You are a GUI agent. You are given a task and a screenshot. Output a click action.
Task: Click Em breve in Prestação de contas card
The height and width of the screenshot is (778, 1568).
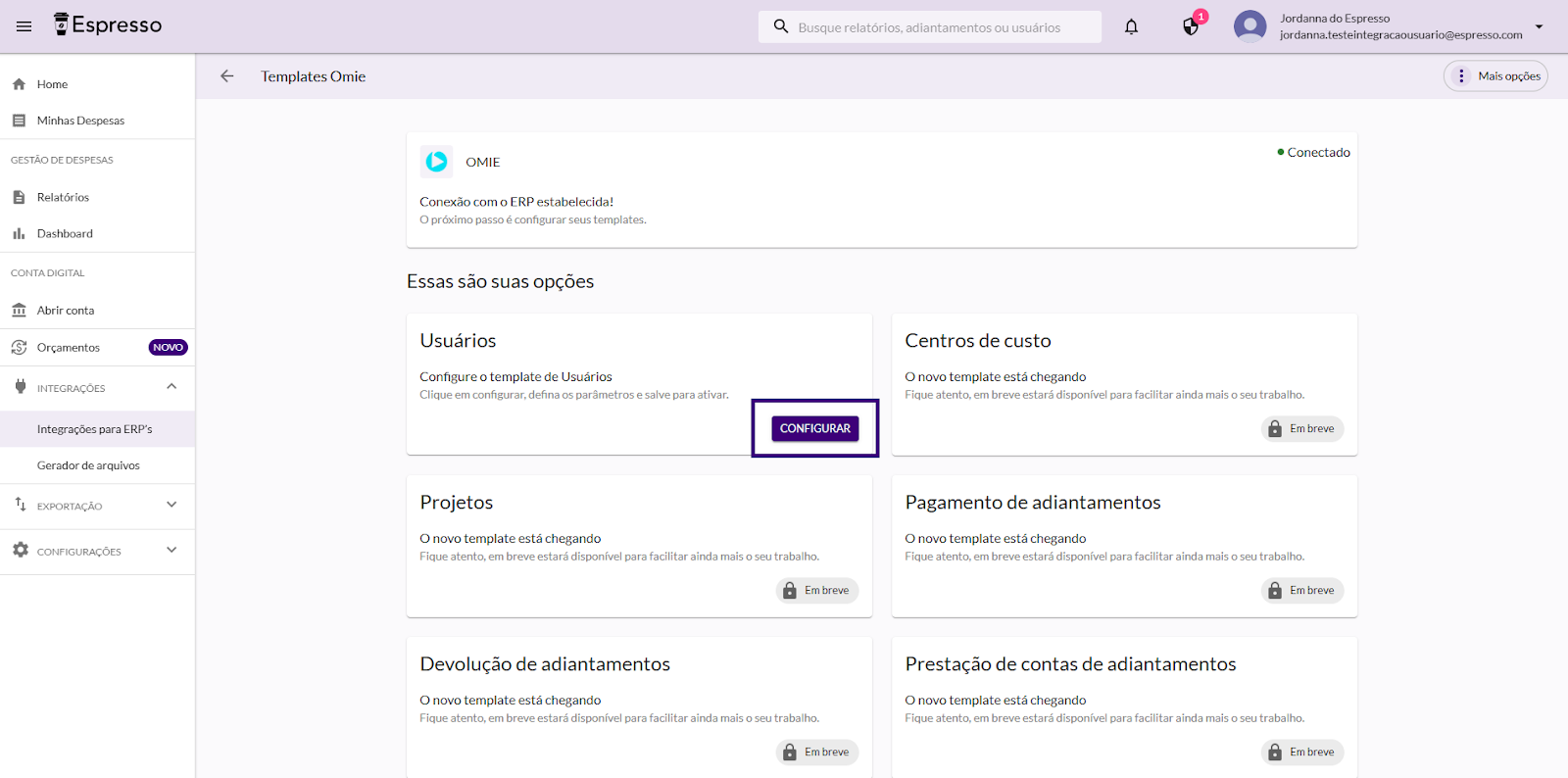coord(1302,752)
